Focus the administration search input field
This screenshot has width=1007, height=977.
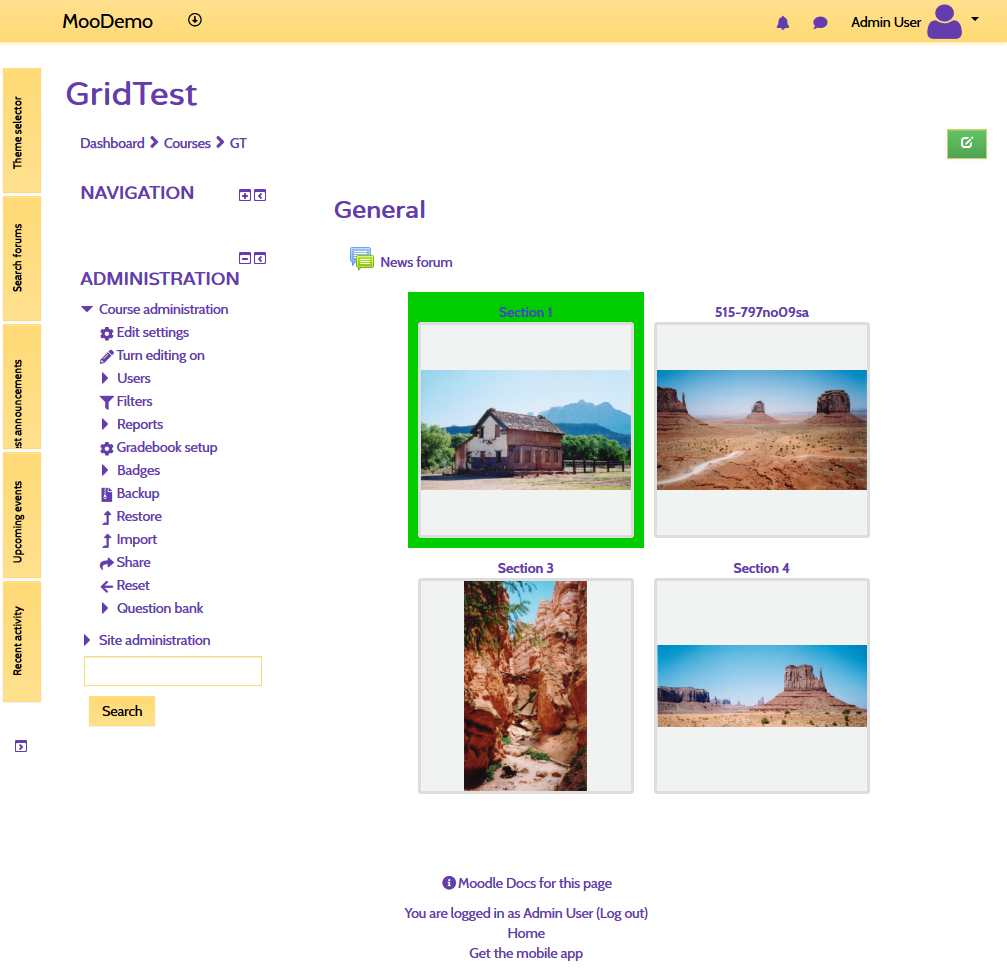[173, 671]
